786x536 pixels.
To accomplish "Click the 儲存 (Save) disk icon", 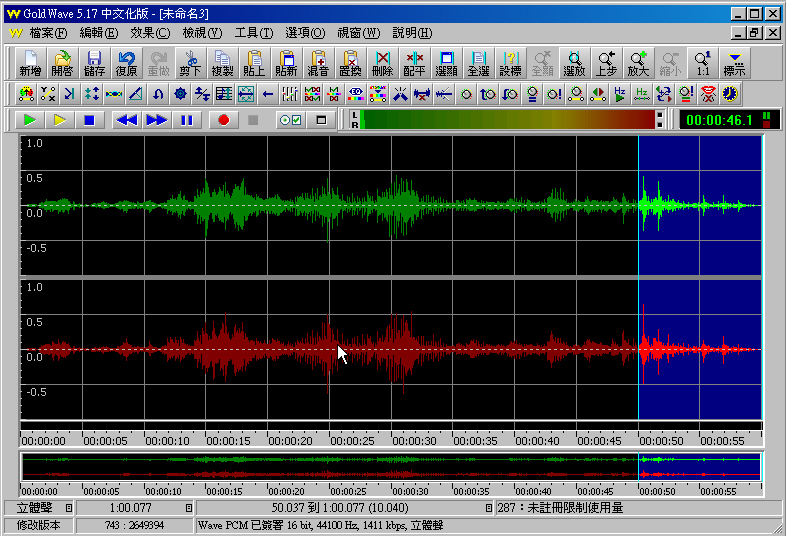I will point(94,64).
